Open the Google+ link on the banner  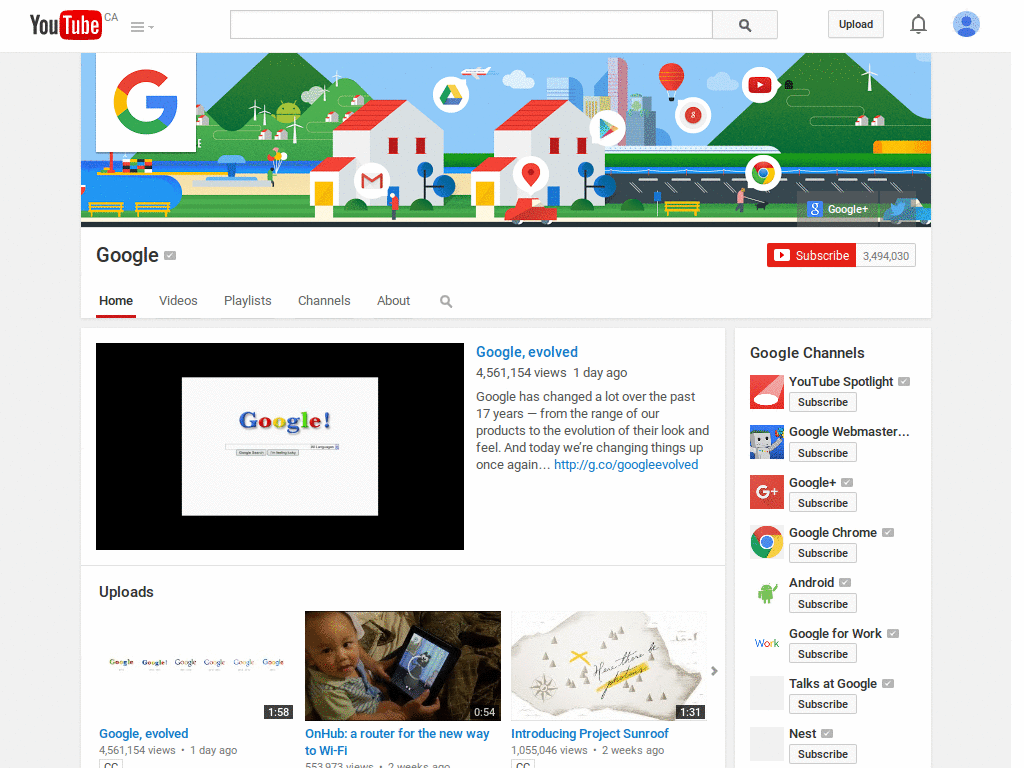[839, 209]
